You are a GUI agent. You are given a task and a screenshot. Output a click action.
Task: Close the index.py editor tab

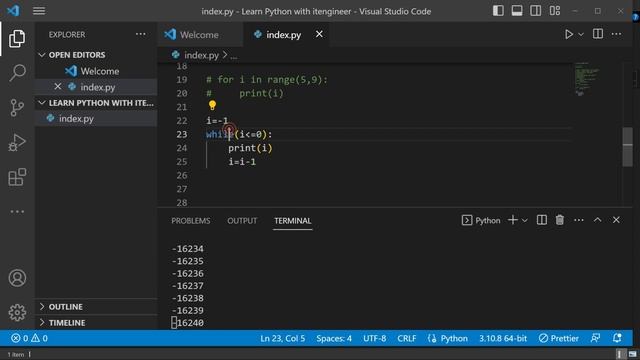point(319,34)
